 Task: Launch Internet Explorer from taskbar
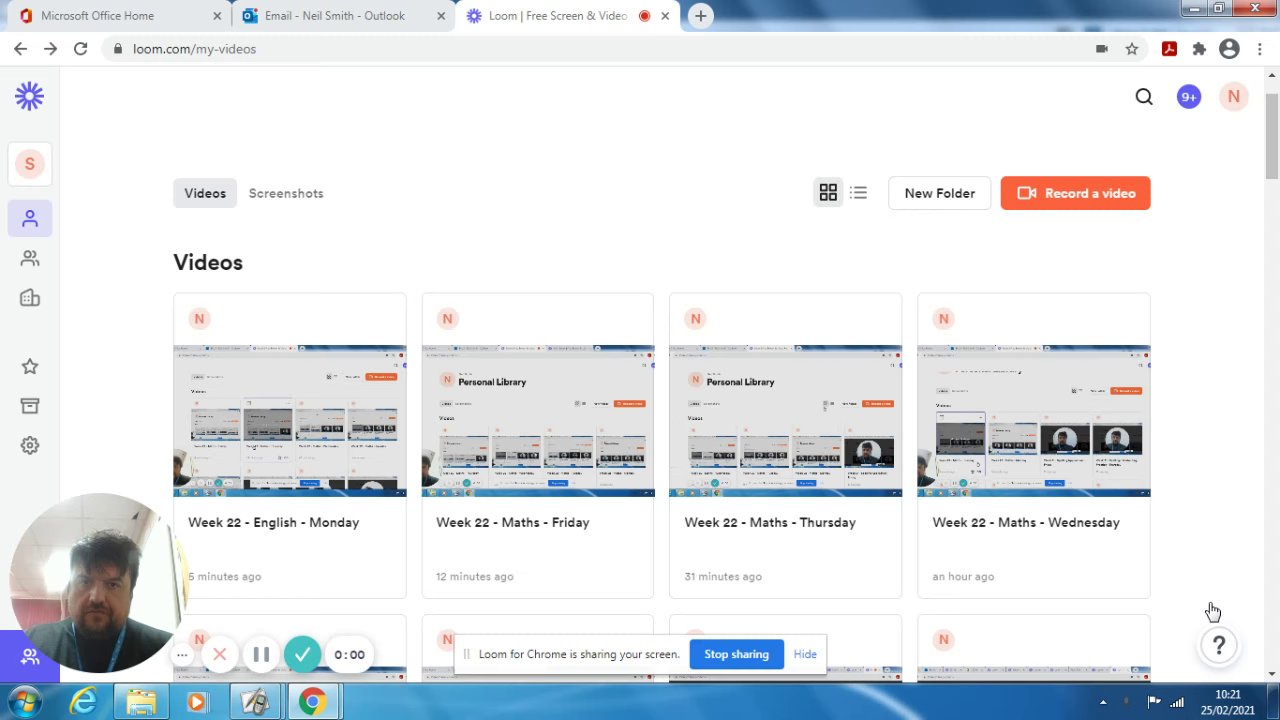[83, 702]
